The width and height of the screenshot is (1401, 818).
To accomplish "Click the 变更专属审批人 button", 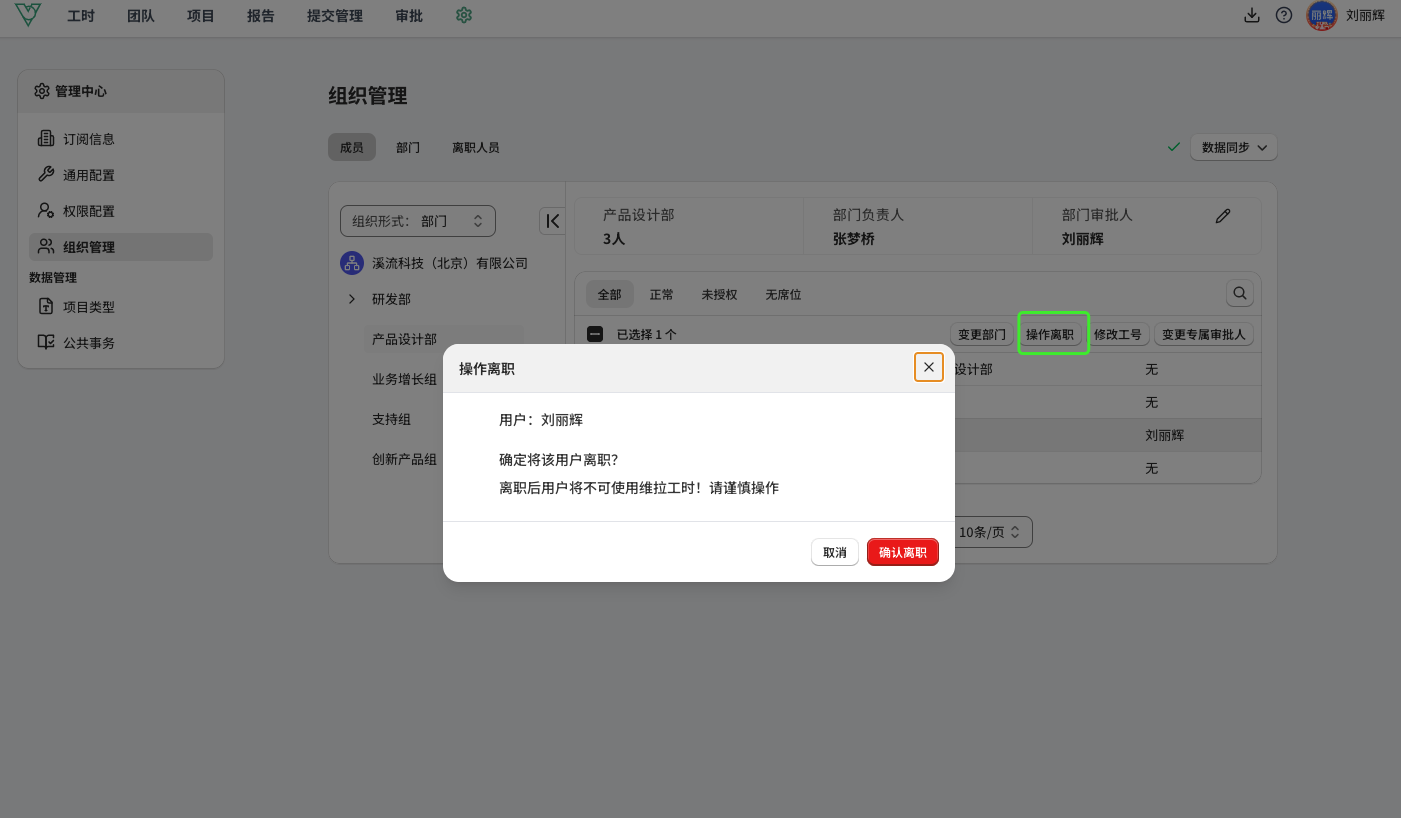I will click(x=1204, y=334).
